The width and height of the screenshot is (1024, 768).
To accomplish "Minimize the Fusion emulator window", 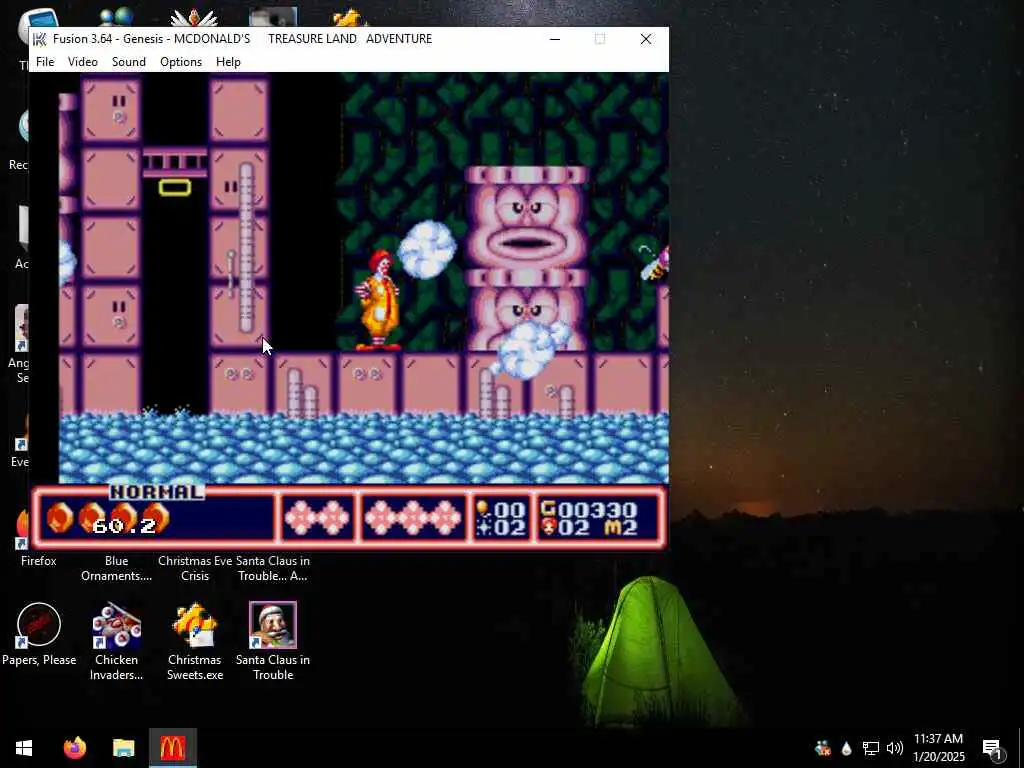I will click(x=555, y=39).
